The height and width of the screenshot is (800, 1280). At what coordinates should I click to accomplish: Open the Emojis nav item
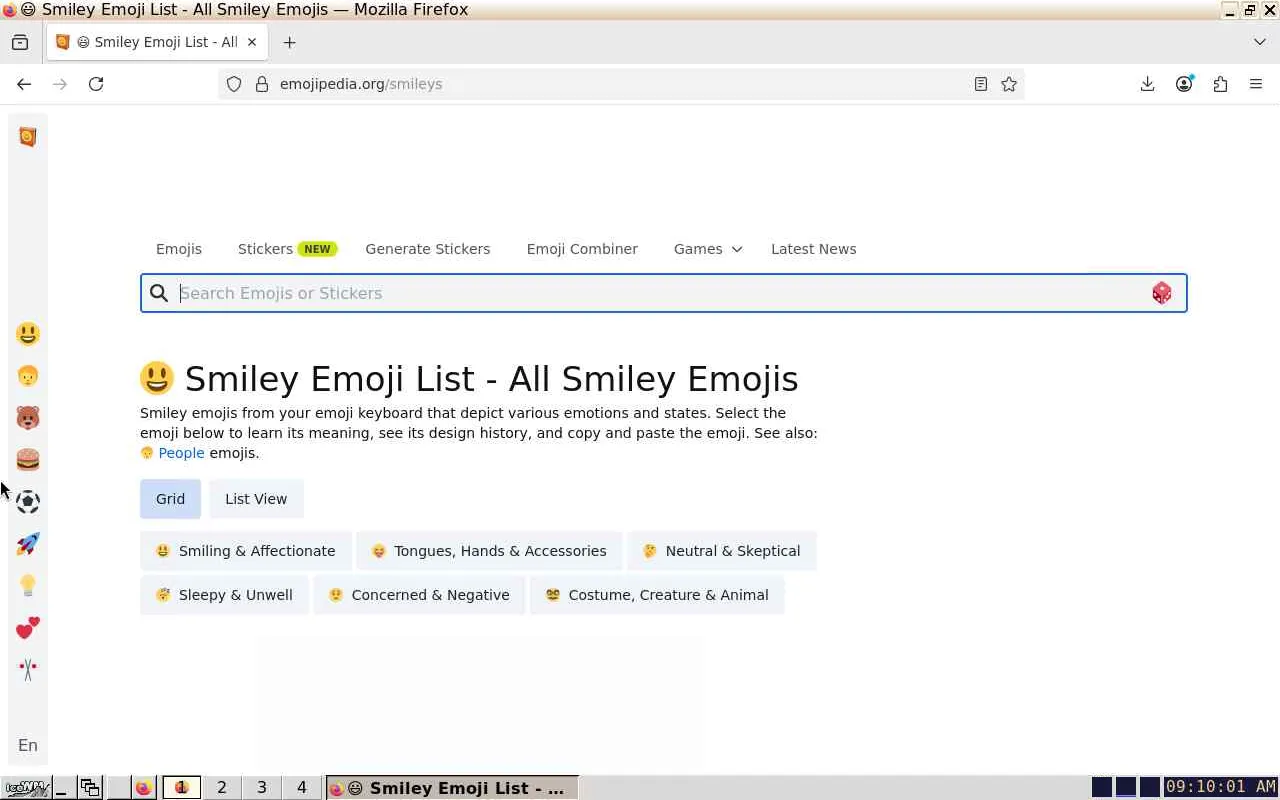[179, 249]
